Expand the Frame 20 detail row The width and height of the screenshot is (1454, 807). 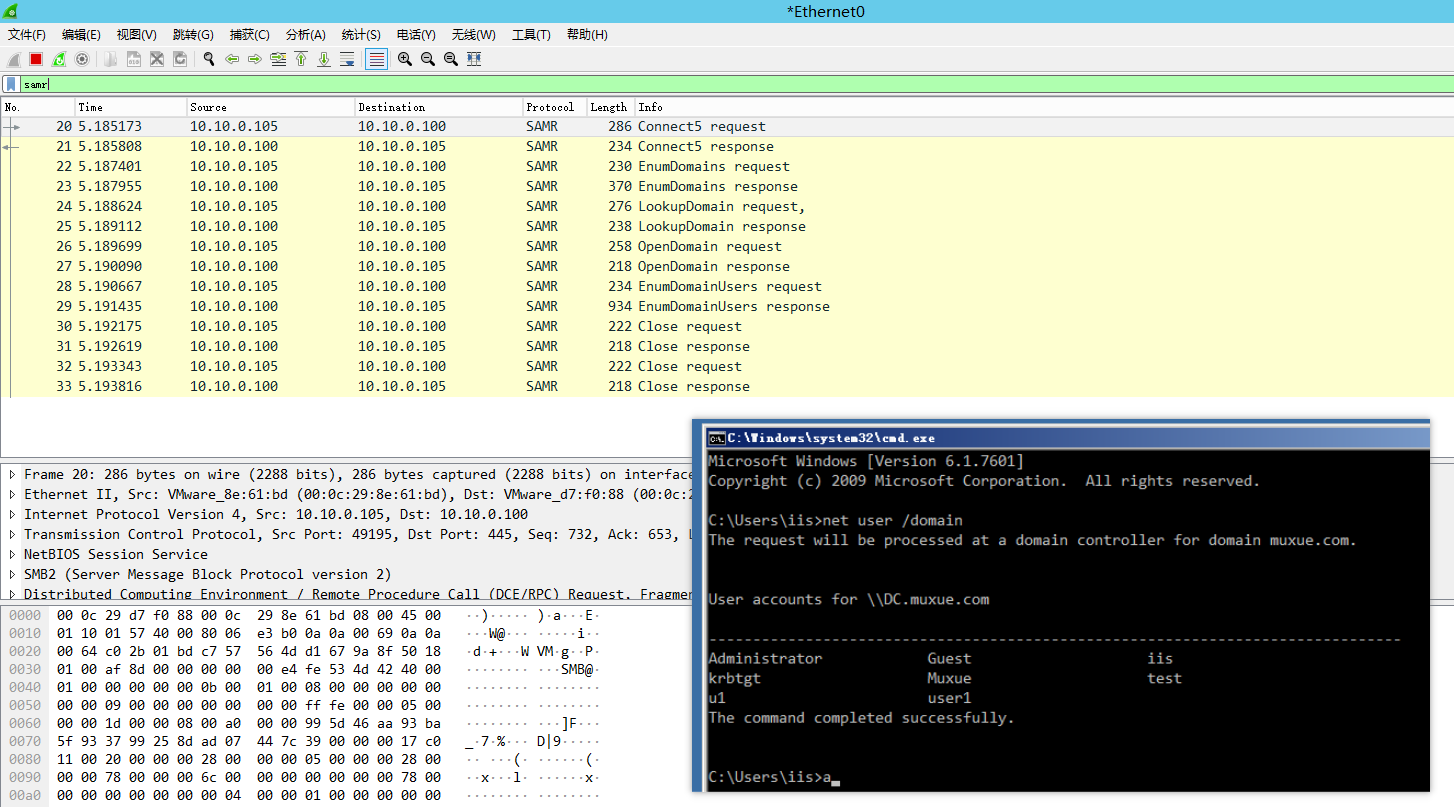click(12, 474)
